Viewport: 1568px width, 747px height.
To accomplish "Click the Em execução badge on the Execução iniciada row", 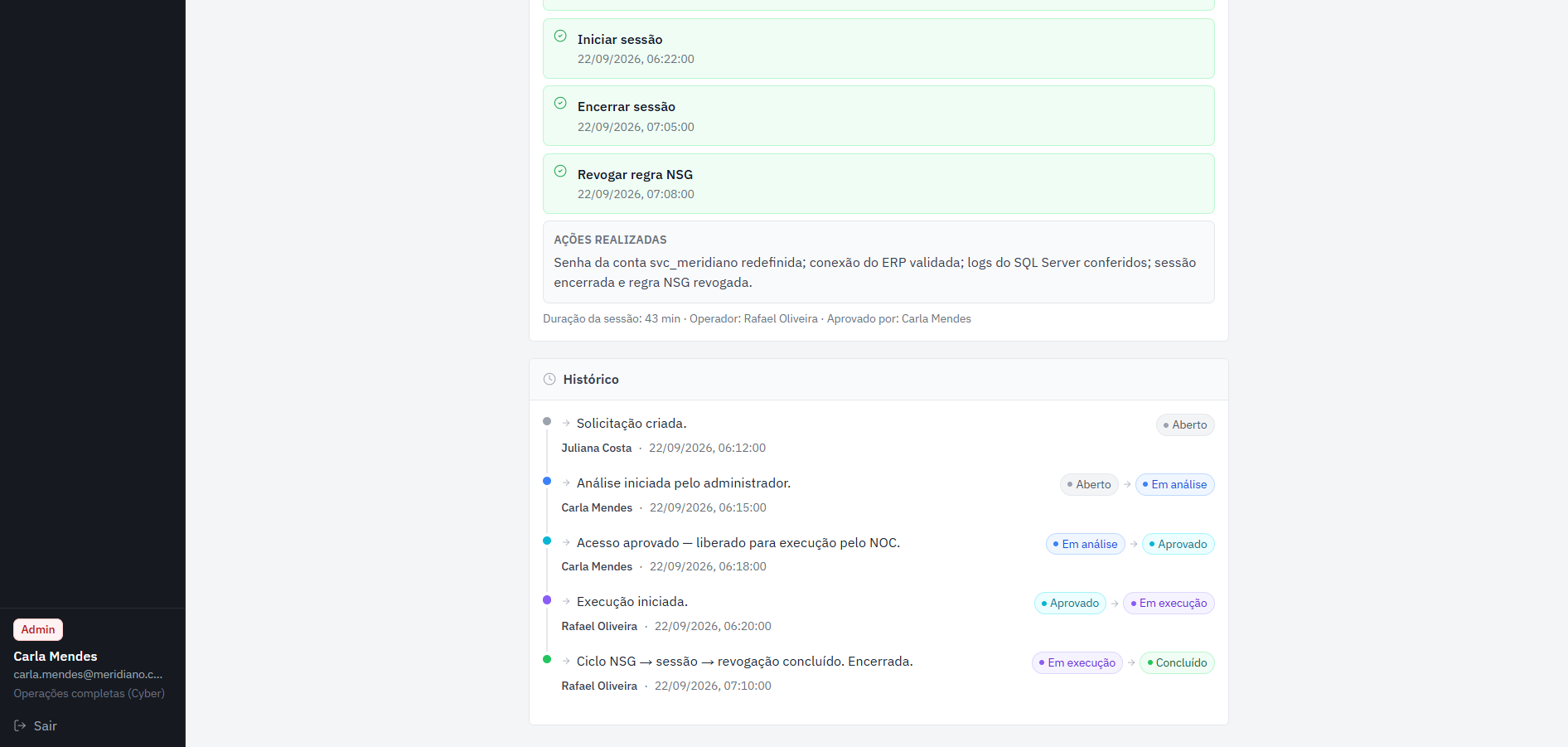I will [x=1169, y=603].
